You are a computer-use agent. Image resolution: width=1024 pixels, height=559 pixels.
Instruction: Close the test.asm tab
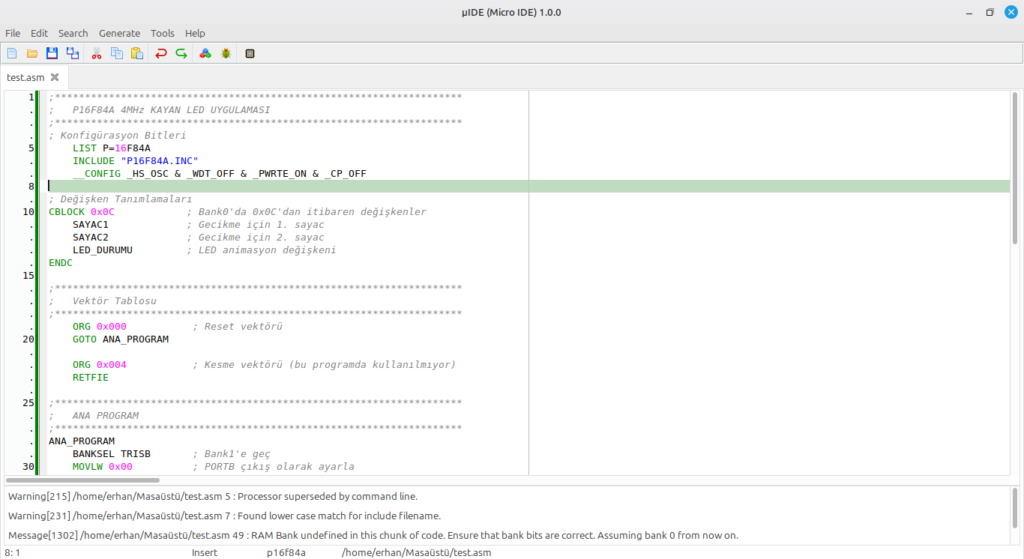[55, 77]
